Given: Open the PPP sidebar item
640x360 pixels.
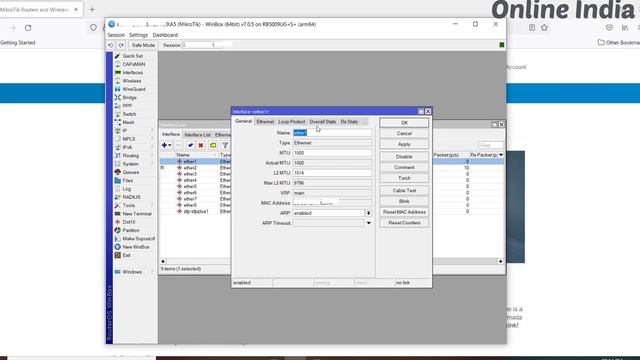Looking at the screenshot, I should (x=127, y=106).
